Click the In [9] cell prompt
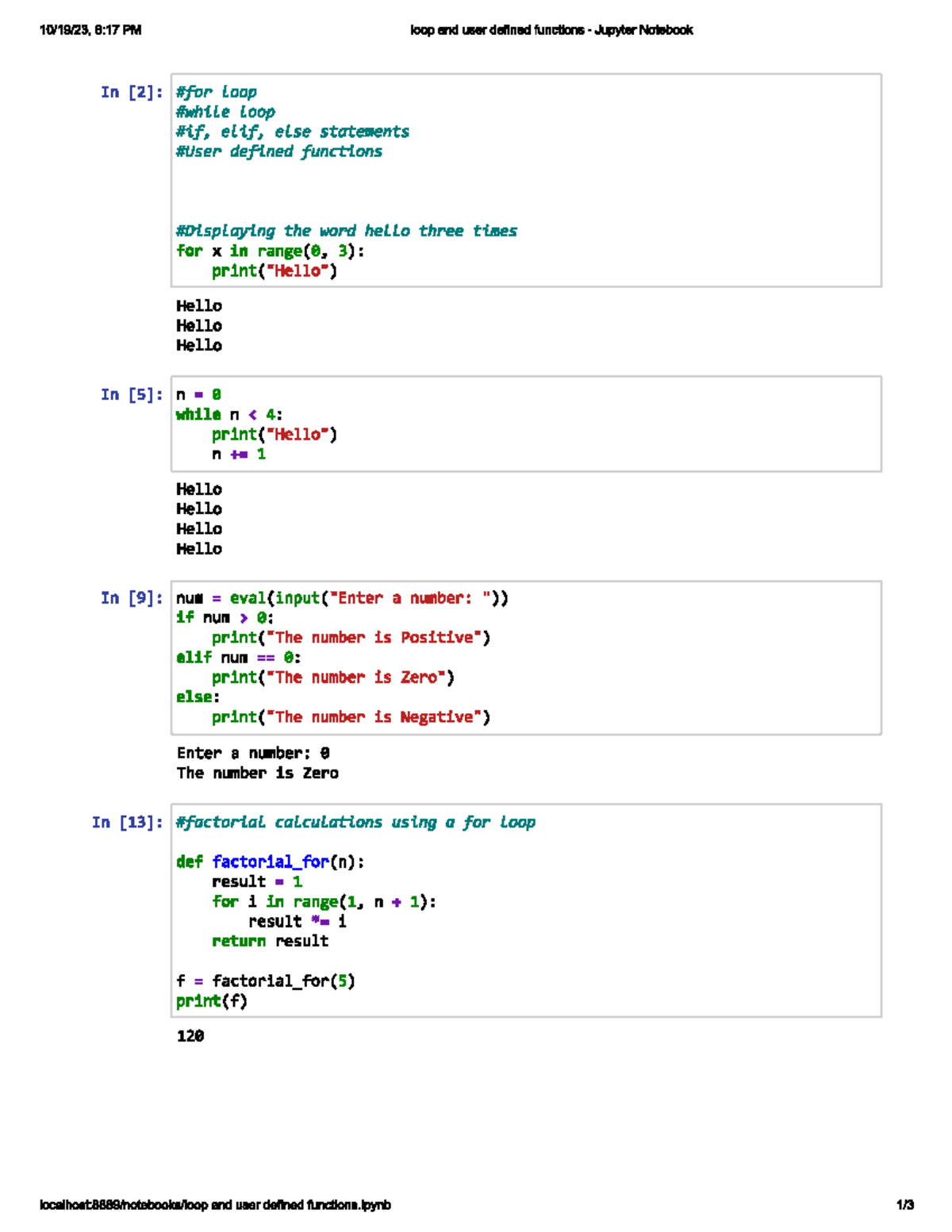This screenshot has width=952, height=1232. 132,598
